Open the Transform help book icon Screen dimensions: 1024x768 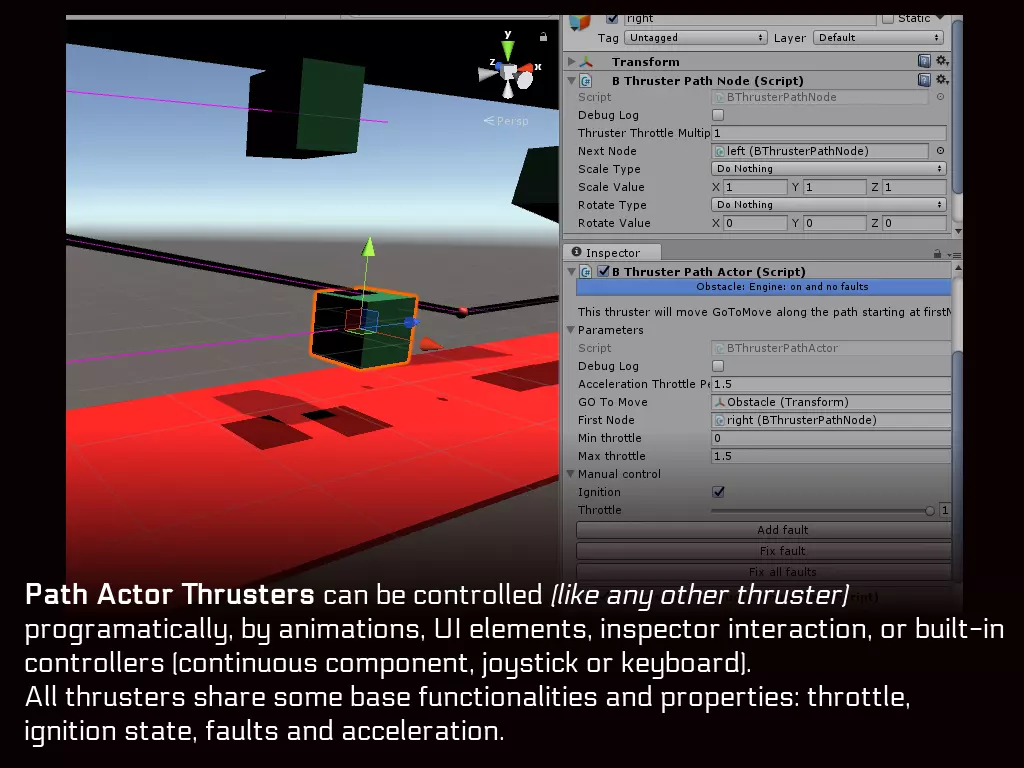point(924,61)
